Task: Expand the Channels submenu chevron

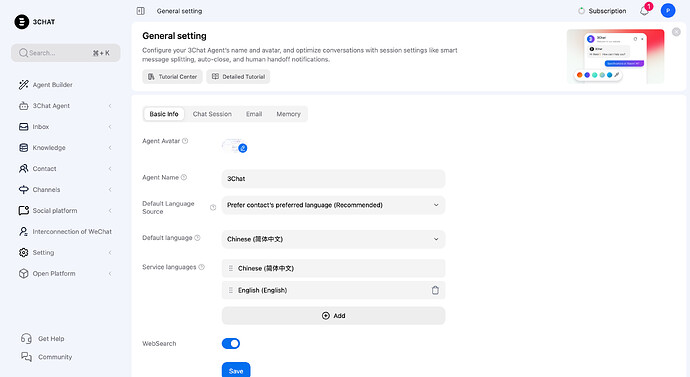Action: [x=110, y=190]
